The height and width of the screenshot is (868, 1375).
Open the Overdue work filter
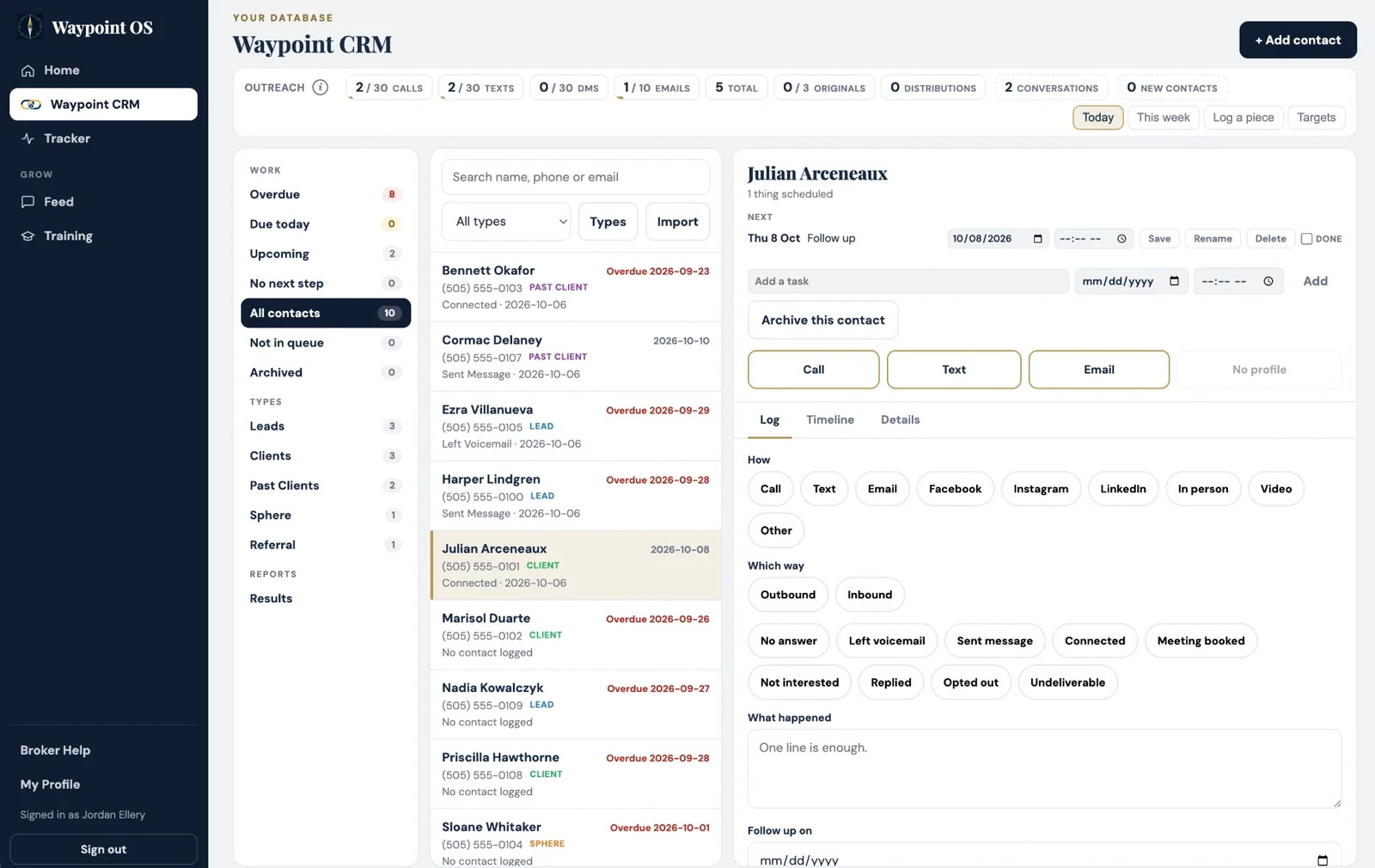326,194
